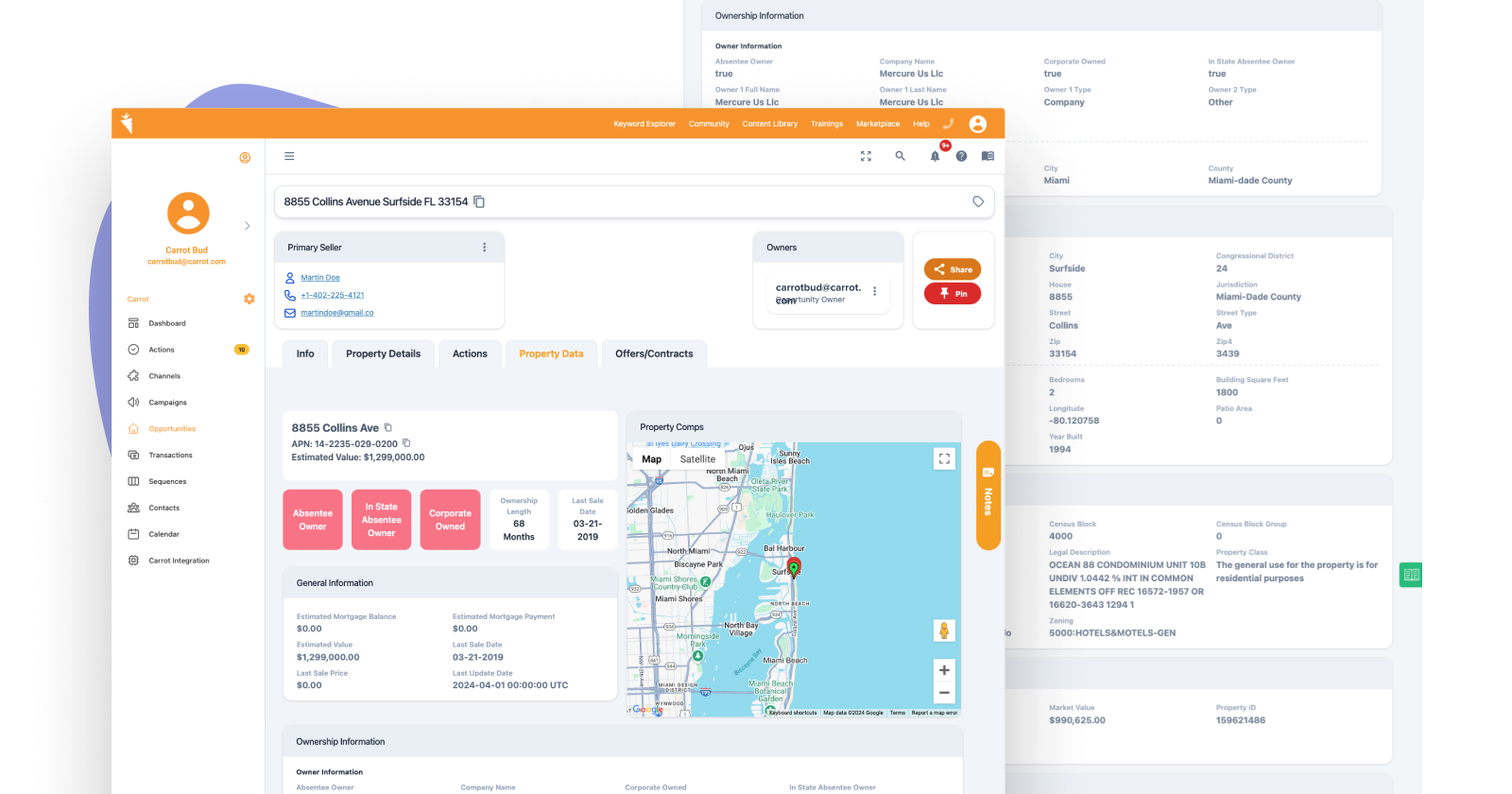Image resolution: width=1512 pixels, height=794 pixels.
Task: Open Content Library in header
Action: coord(770,124)
